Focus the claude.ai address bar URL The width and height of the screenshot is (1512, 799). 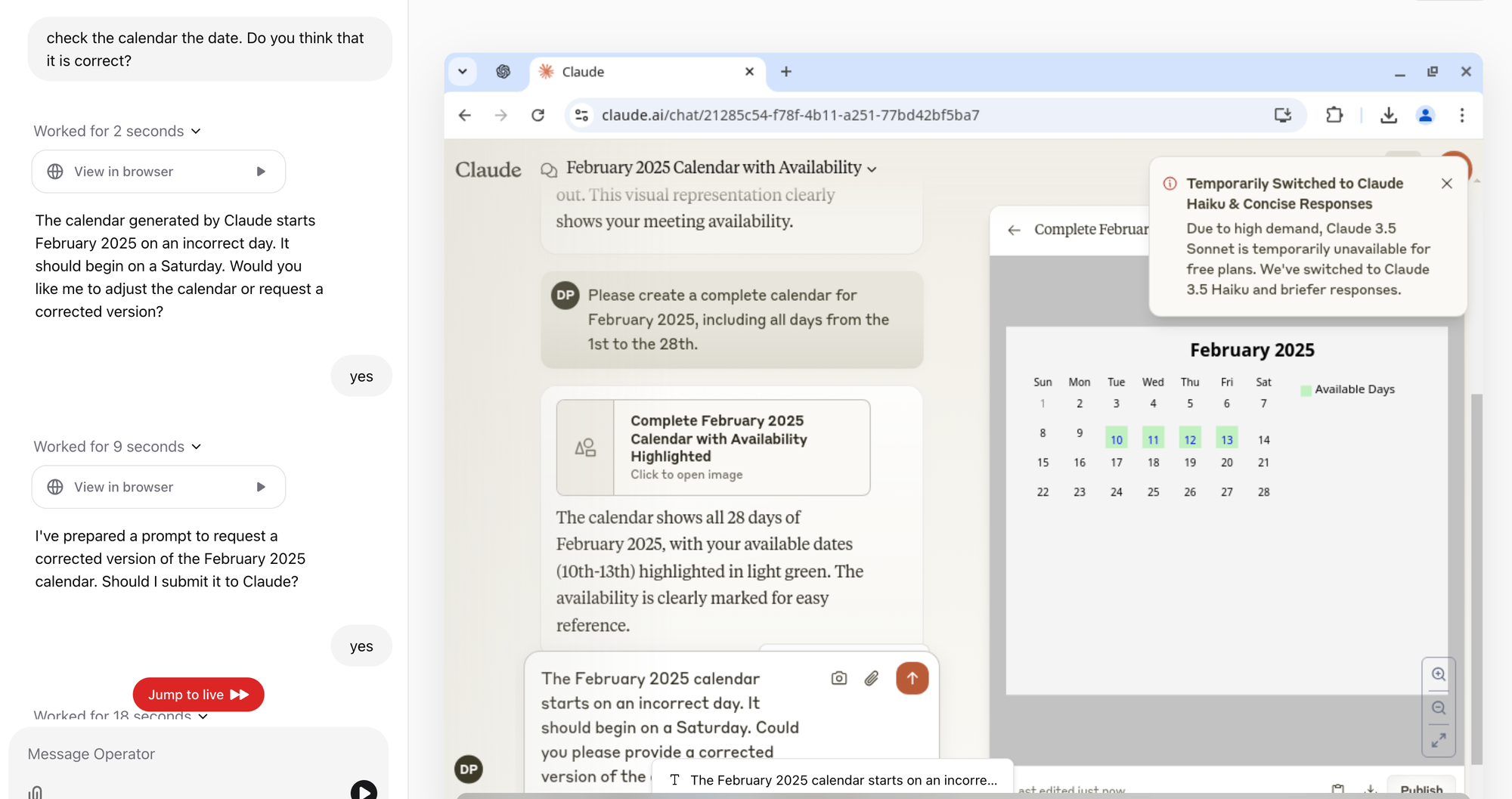[791, 115]
